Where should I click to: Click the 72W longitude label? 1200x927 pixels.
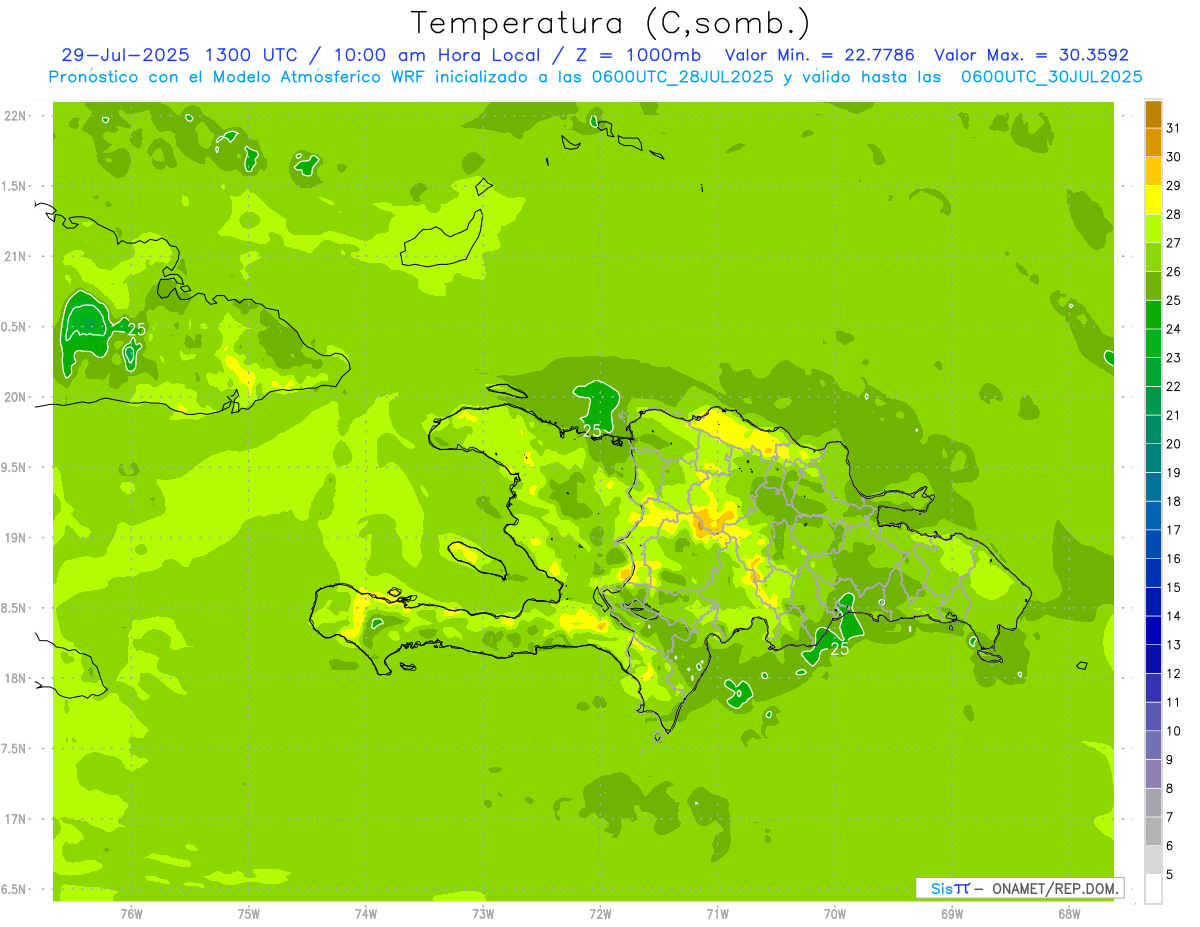click(600, 913)
